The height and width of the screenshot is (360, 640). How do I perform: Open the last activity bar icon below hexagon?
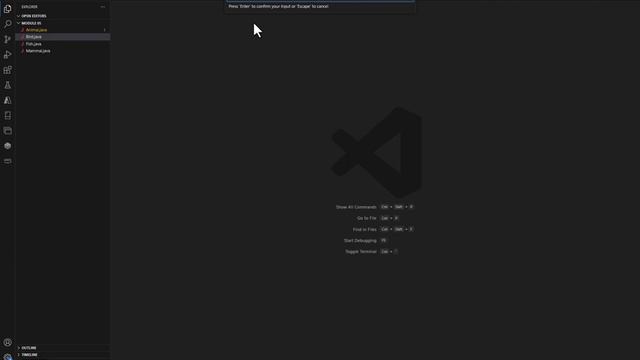7,161
